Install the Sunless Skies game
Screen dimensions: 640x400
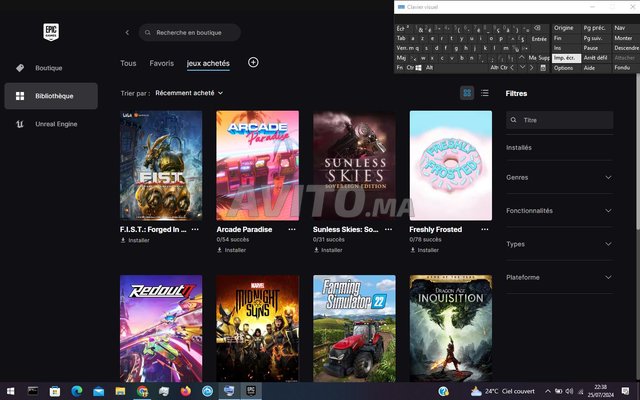(x=331, y=250)
